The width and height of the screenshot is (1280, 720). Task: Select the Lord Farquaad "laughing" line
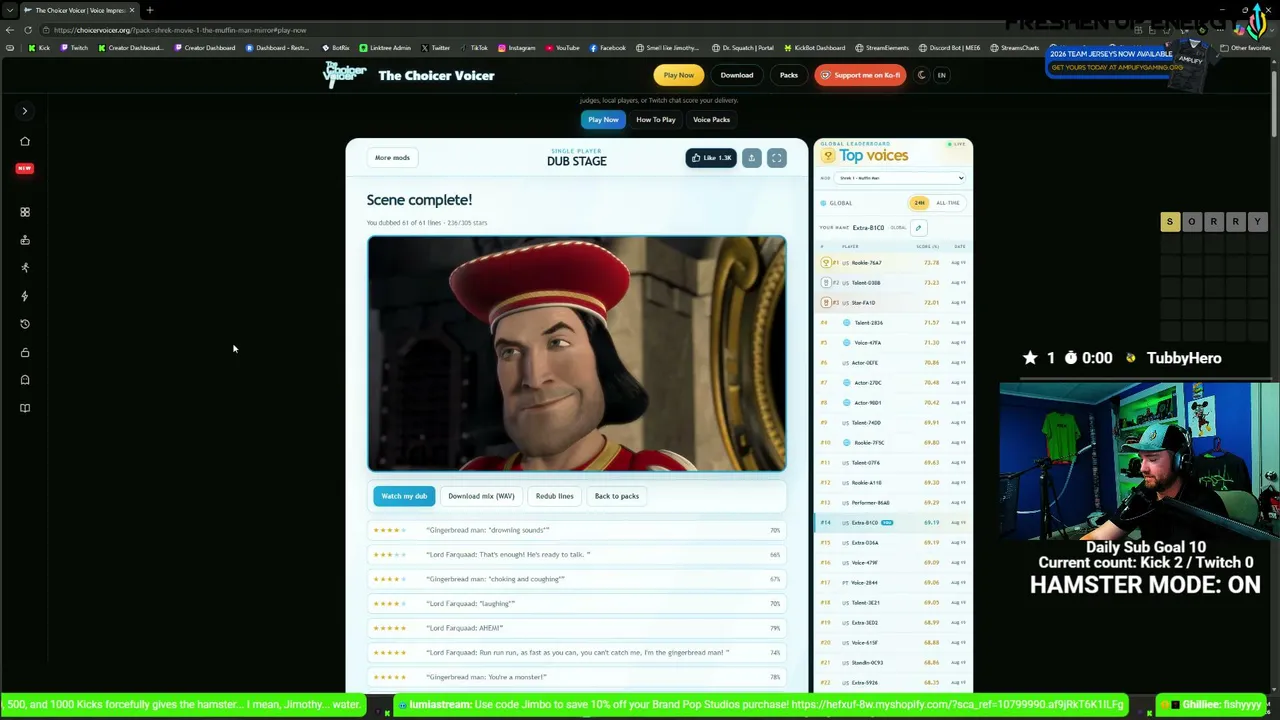[577, 604]
